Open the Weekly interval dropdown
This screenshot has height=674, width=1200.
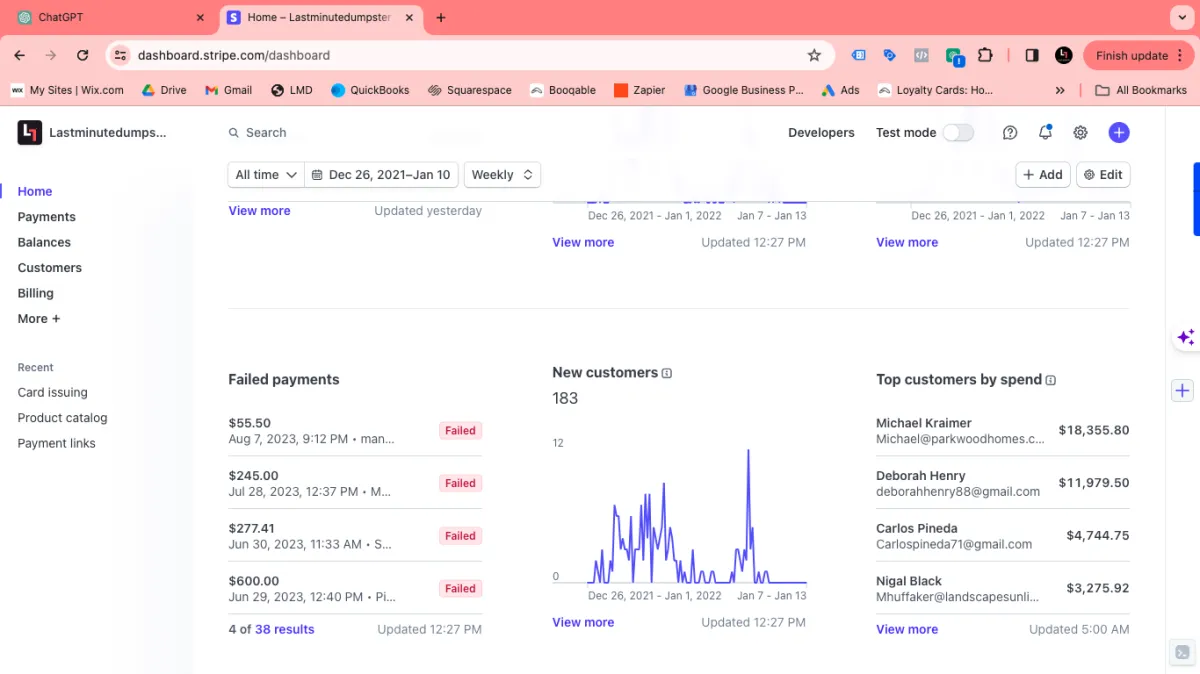click(502, 175)
